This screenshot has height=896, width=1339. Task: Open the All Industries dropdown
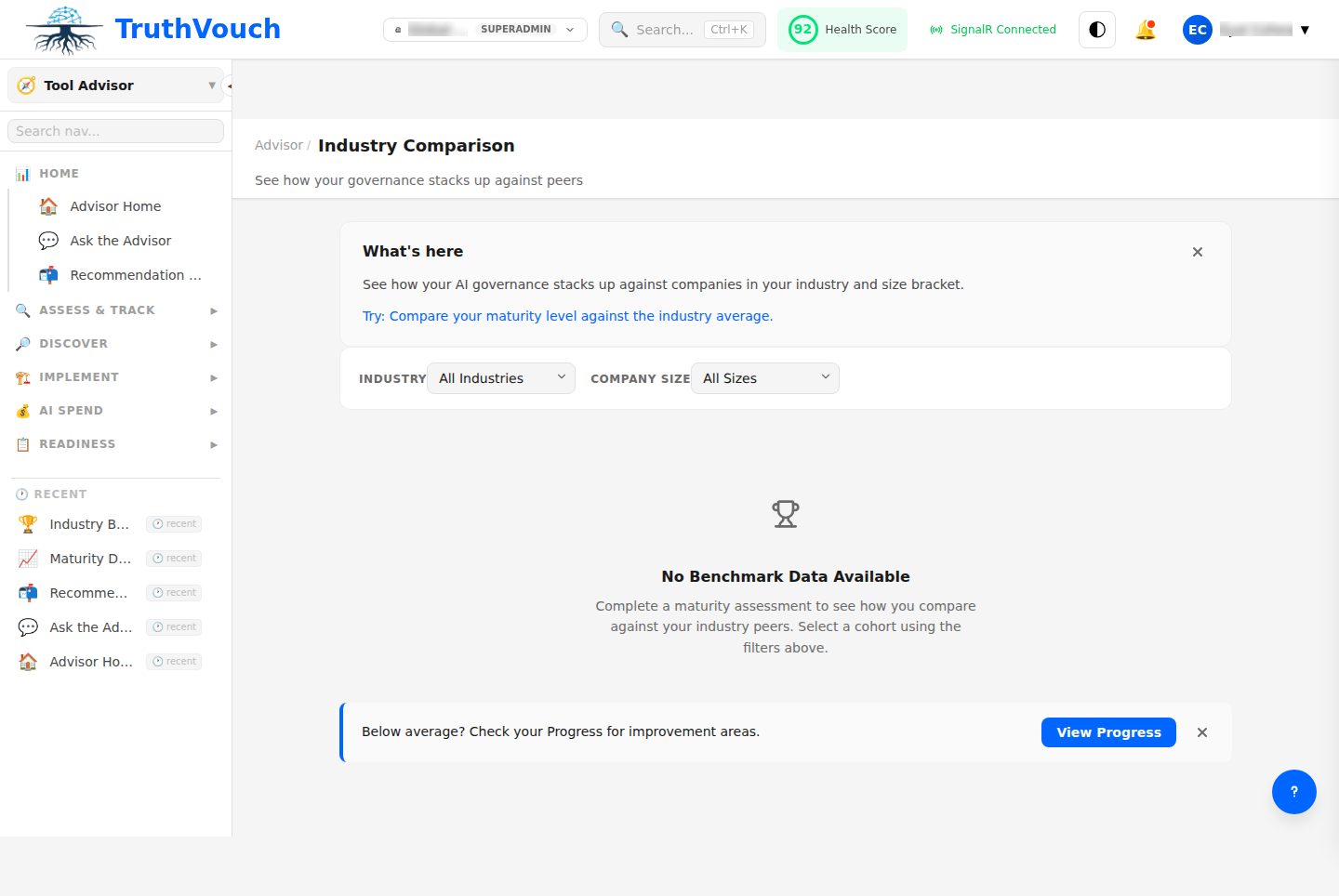tap(500, 377)
